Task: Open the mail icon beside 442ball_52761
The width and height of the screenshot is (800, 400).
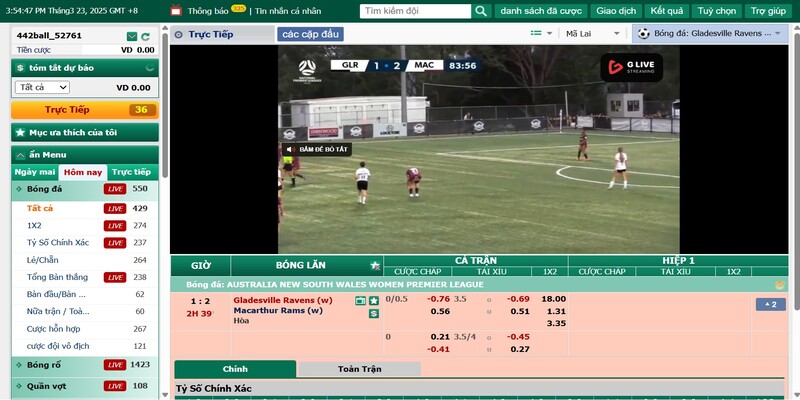Action: point(132,36)
